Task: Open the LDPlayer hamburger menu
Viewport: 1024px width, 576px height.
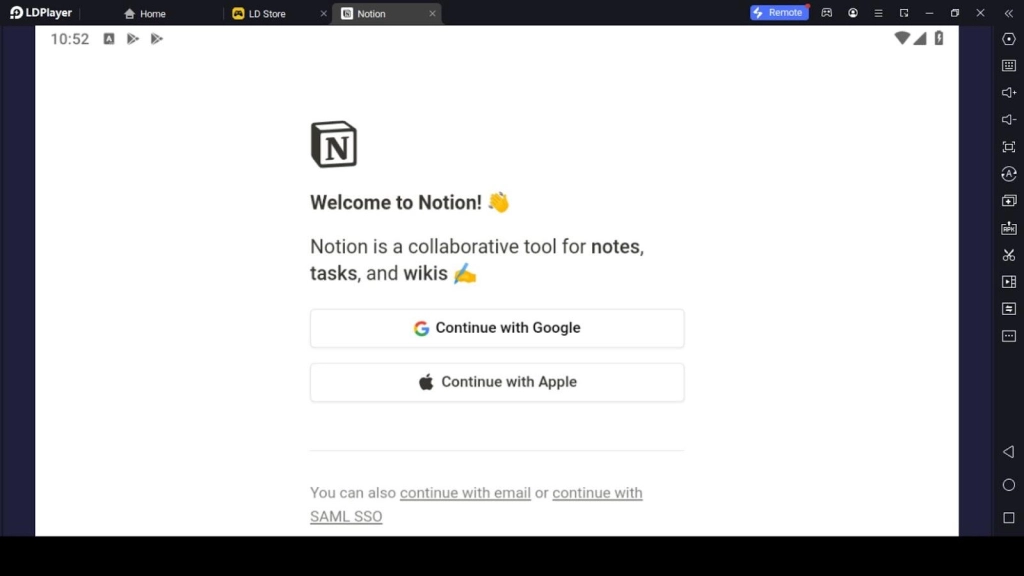Action: click(878, 12)
